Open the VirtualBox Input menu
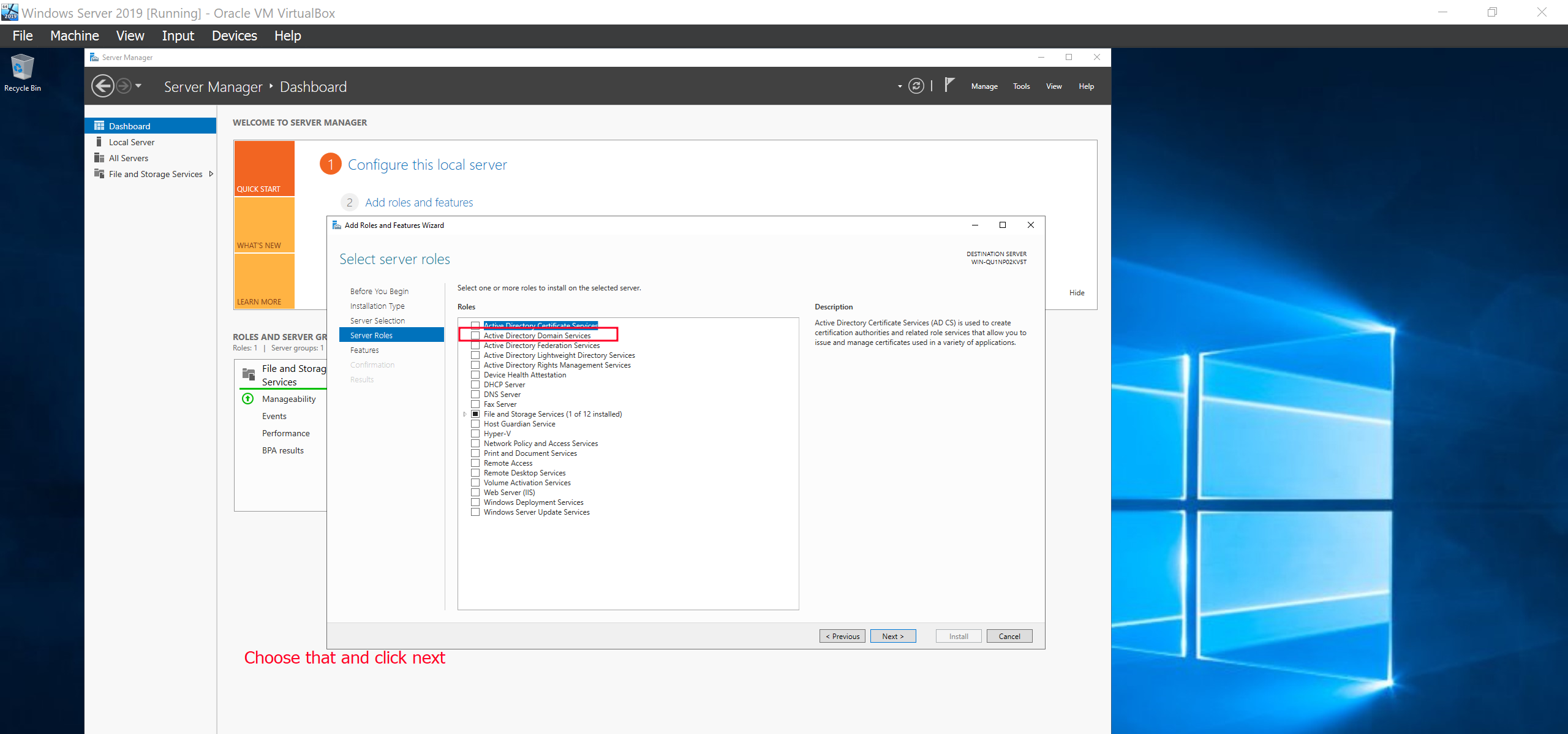The width and height of the screenshot is (1568, 734). [x=178, y=36]
